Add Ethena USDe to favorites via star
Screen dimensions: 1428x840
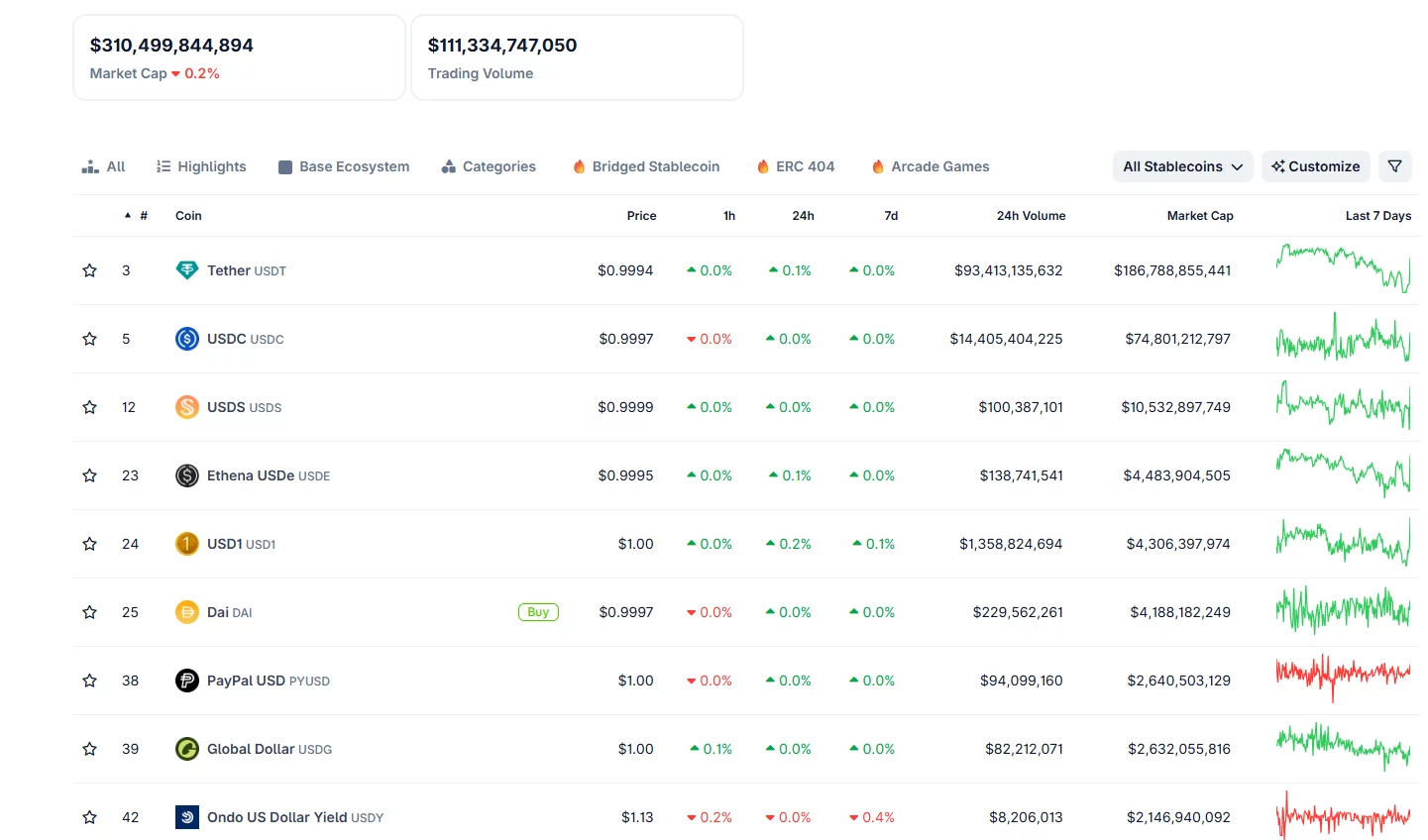coord(89,475)
